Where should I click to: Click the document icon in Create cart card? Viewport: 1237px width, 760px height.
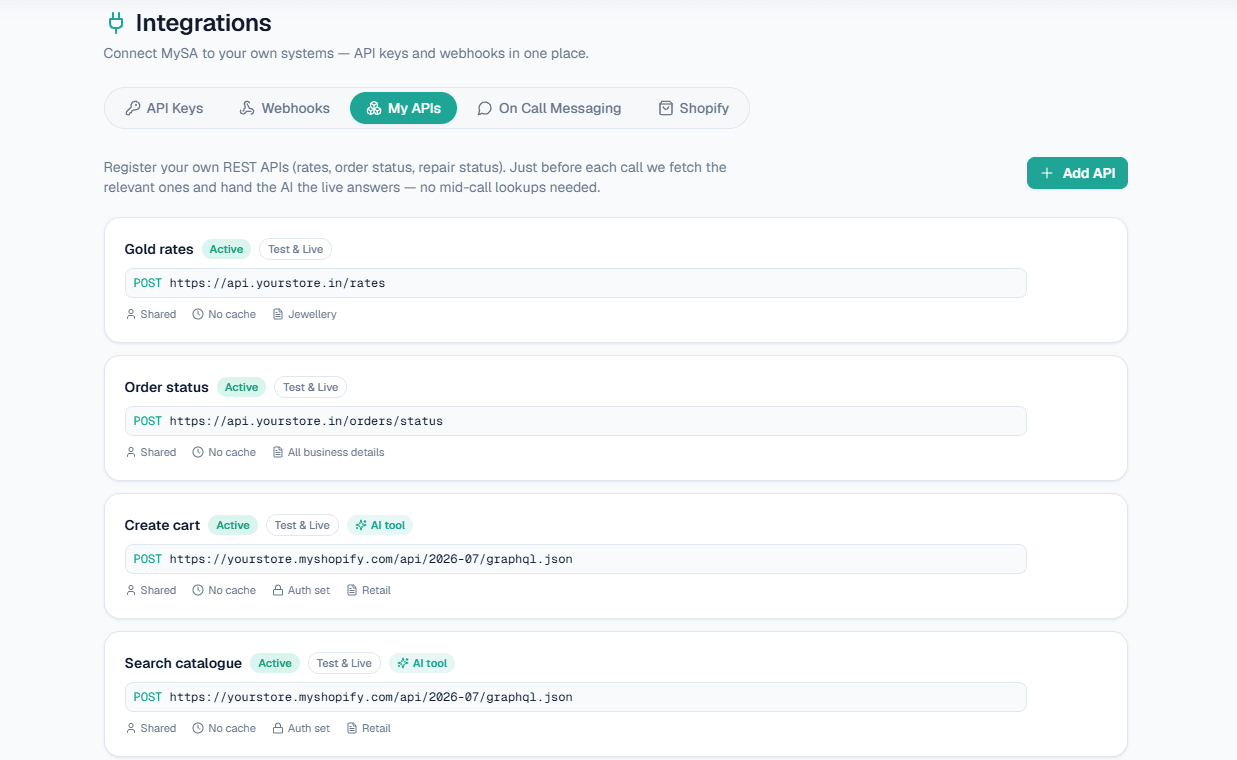click(352, 590)
